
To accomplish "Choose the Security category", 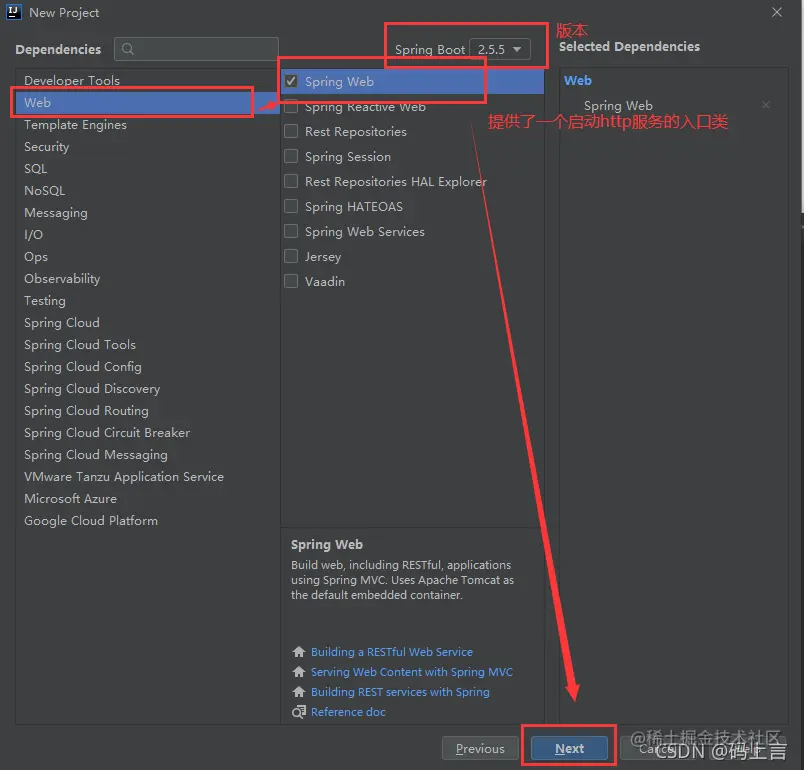I will [x=147, y=147].
